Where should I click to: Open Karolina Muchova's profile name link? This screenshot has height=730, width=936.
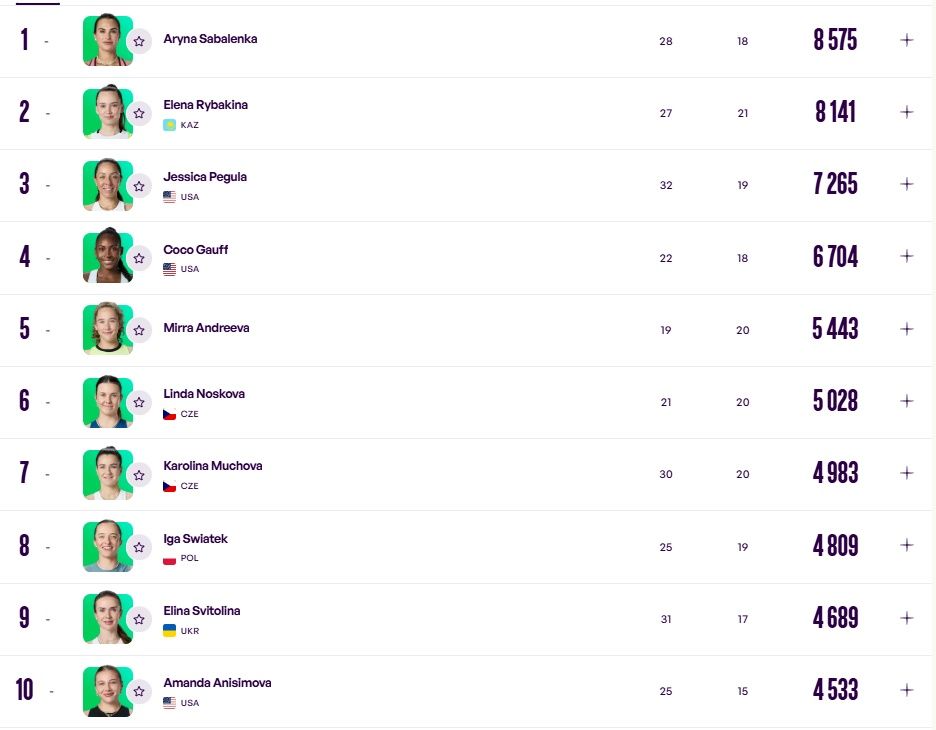pyautogui.click(x=213, y=466)
